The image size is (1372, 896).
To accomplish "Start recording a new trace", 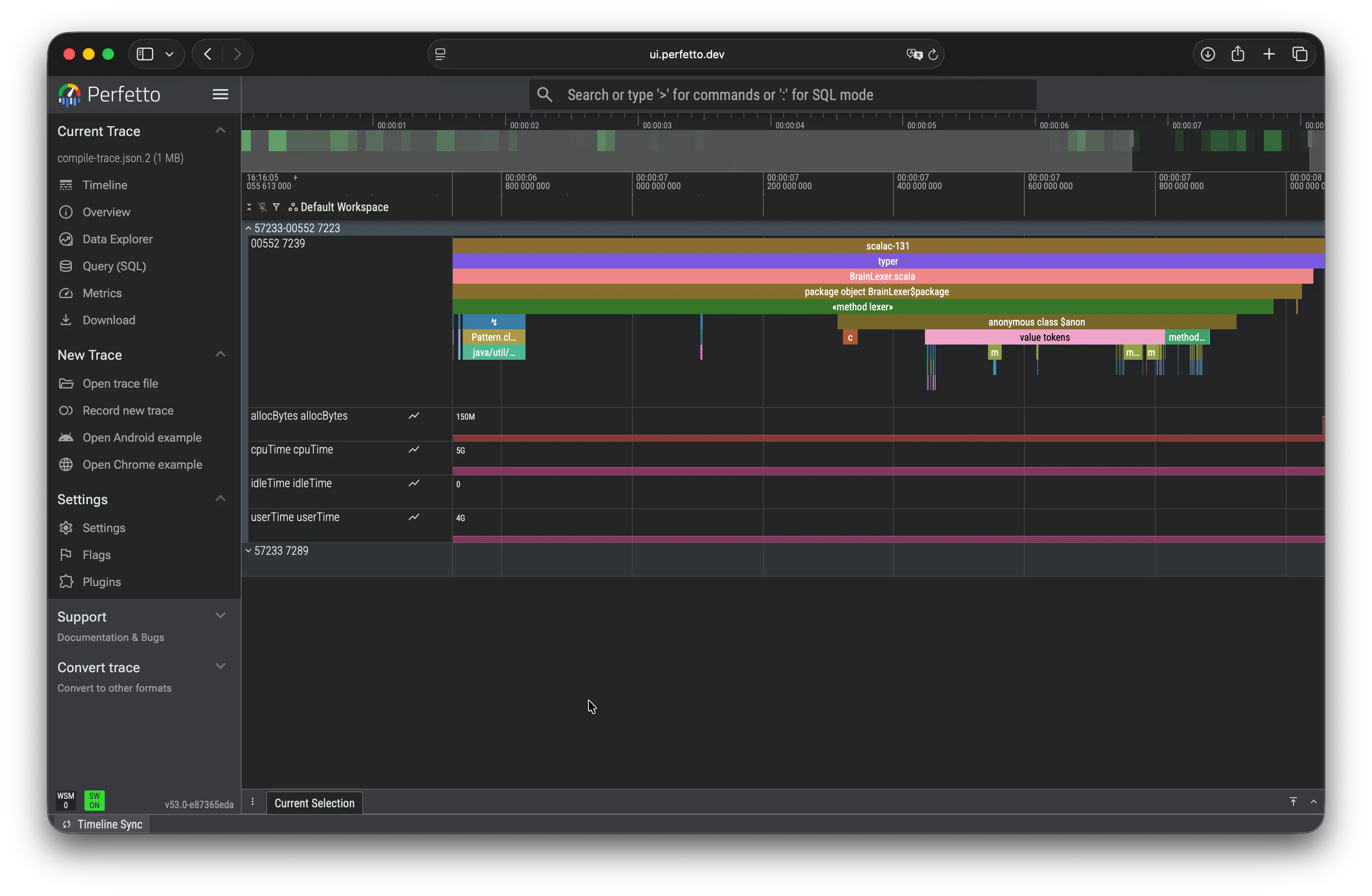I will 128,410.
